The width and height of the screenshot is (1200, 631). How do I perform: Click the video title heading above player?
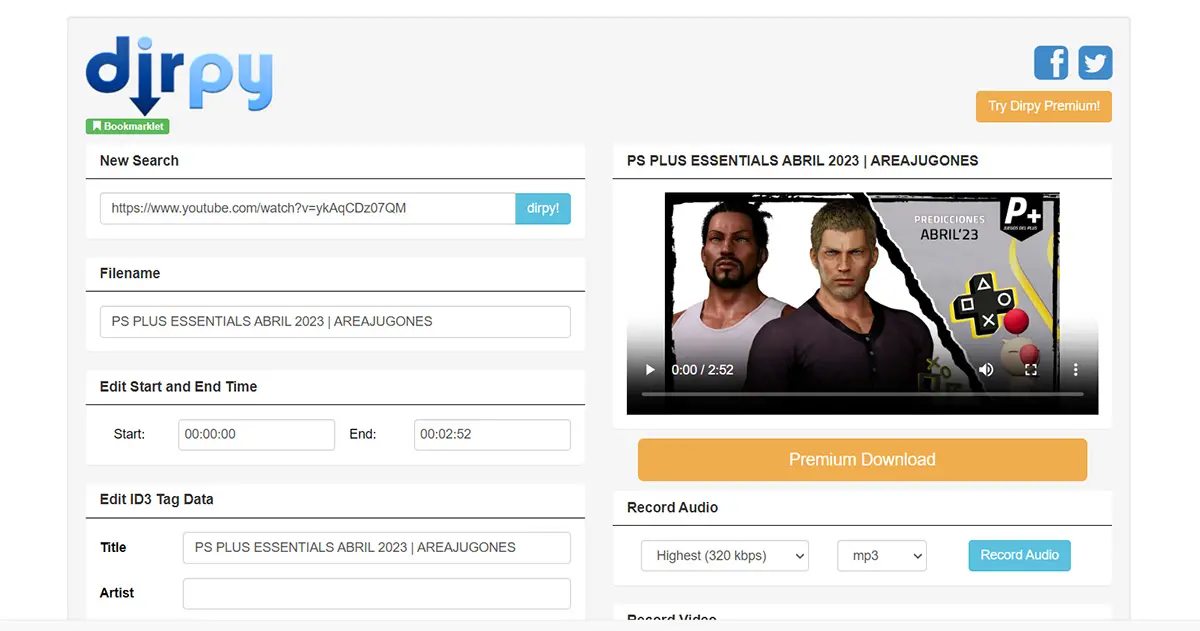pos(803,161)
